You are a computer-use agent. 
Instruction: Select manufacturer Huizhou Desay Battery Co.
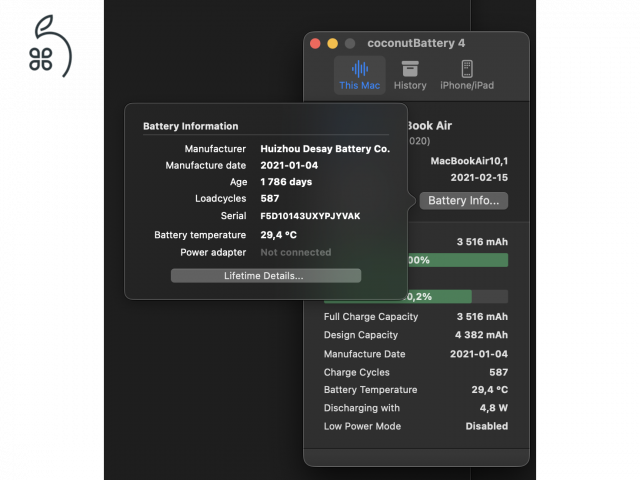point(325,149)
